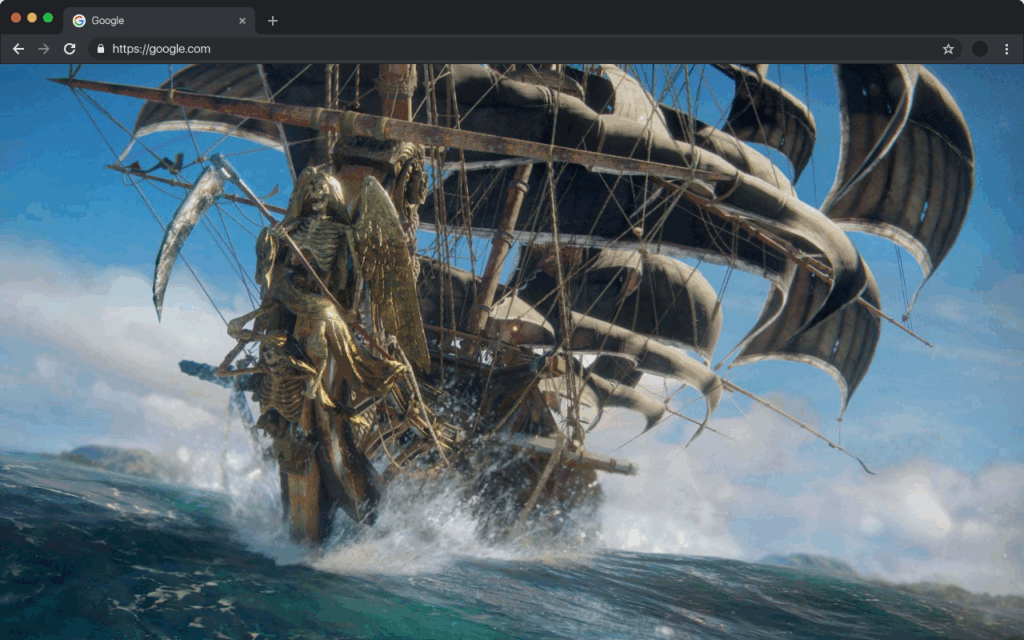1024x640 pixels.
Task: Open the profile avatar menu
Action: 980,49
